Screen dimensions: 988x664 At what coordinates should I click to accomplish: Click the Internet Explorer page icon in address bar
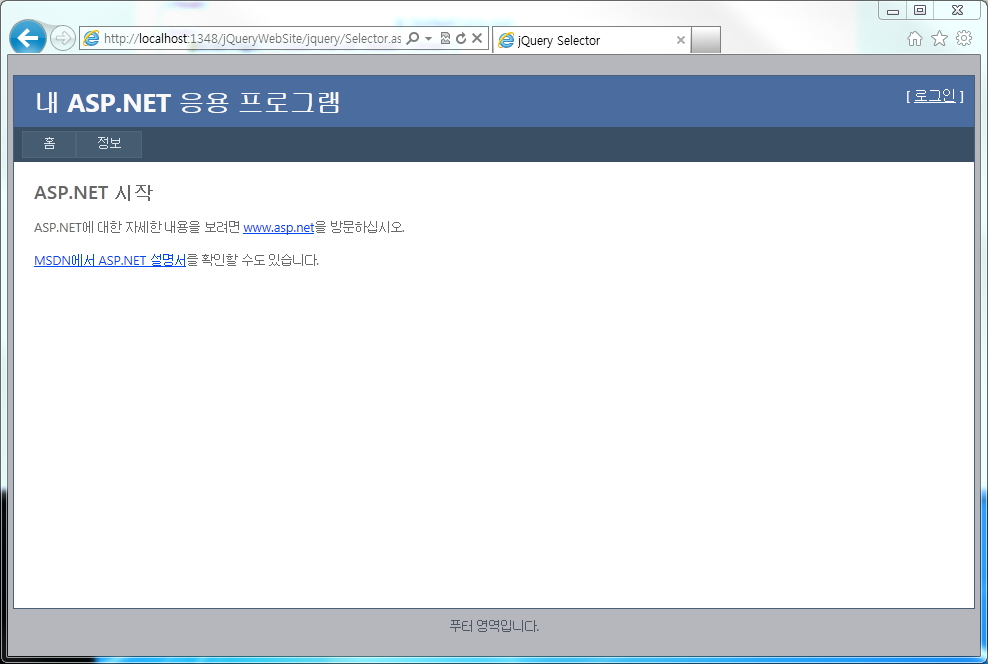tap(91, 38)
